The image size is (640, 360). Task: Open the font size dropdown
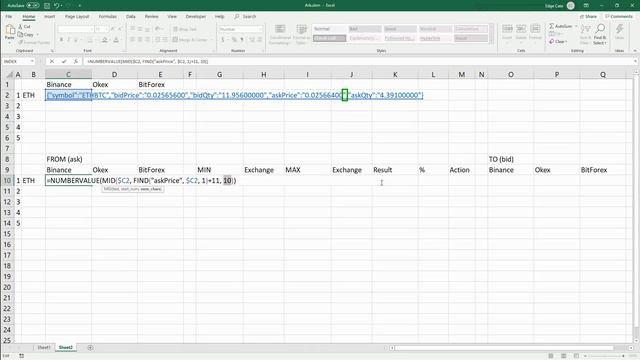[106, 29]
